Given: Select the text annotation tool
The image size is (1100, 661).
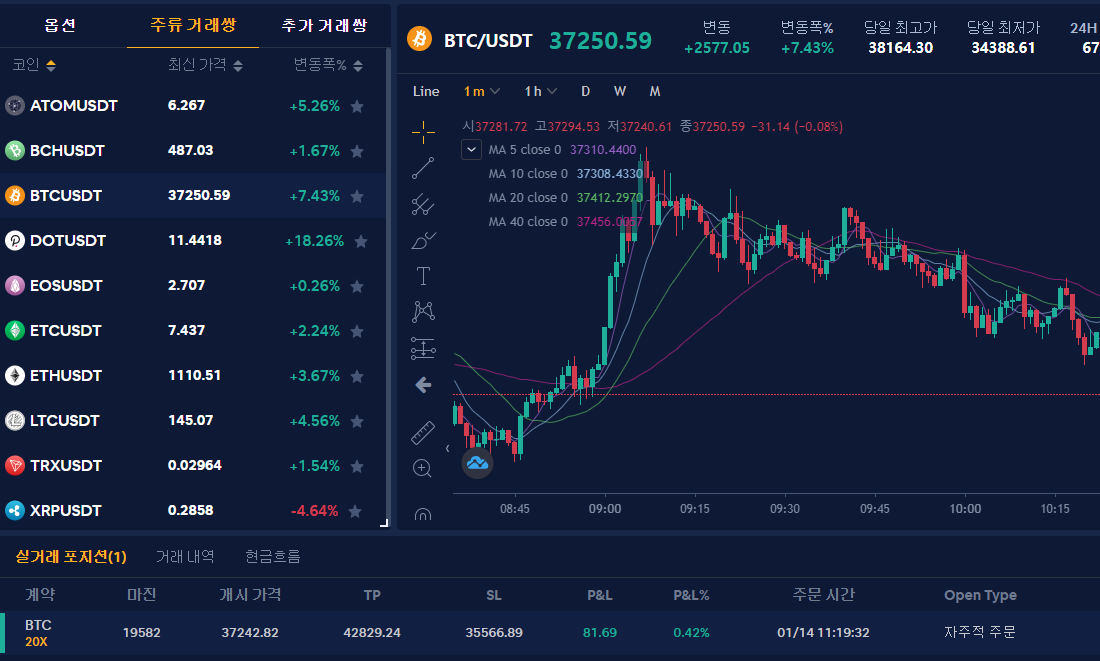Looking at the screenshot, I should pos(423,276).
